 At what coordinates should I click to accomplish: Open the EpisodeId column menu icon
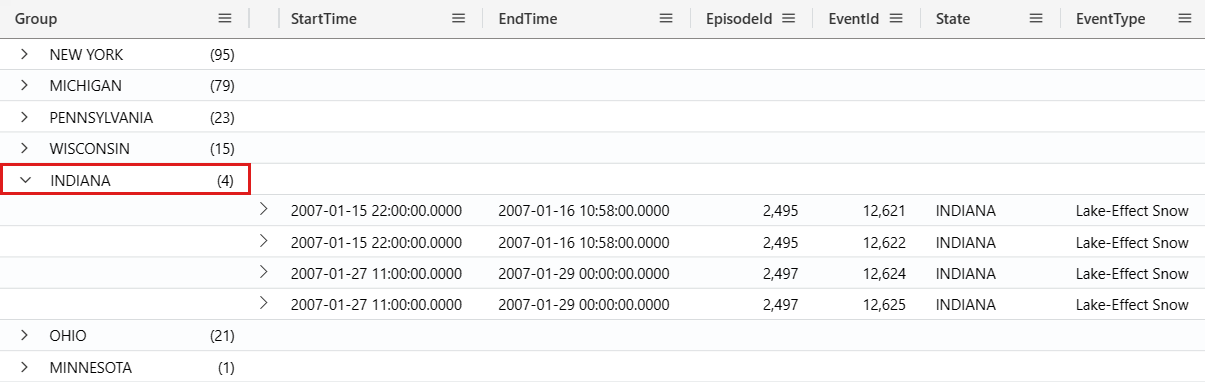click(x=788, y=19)
